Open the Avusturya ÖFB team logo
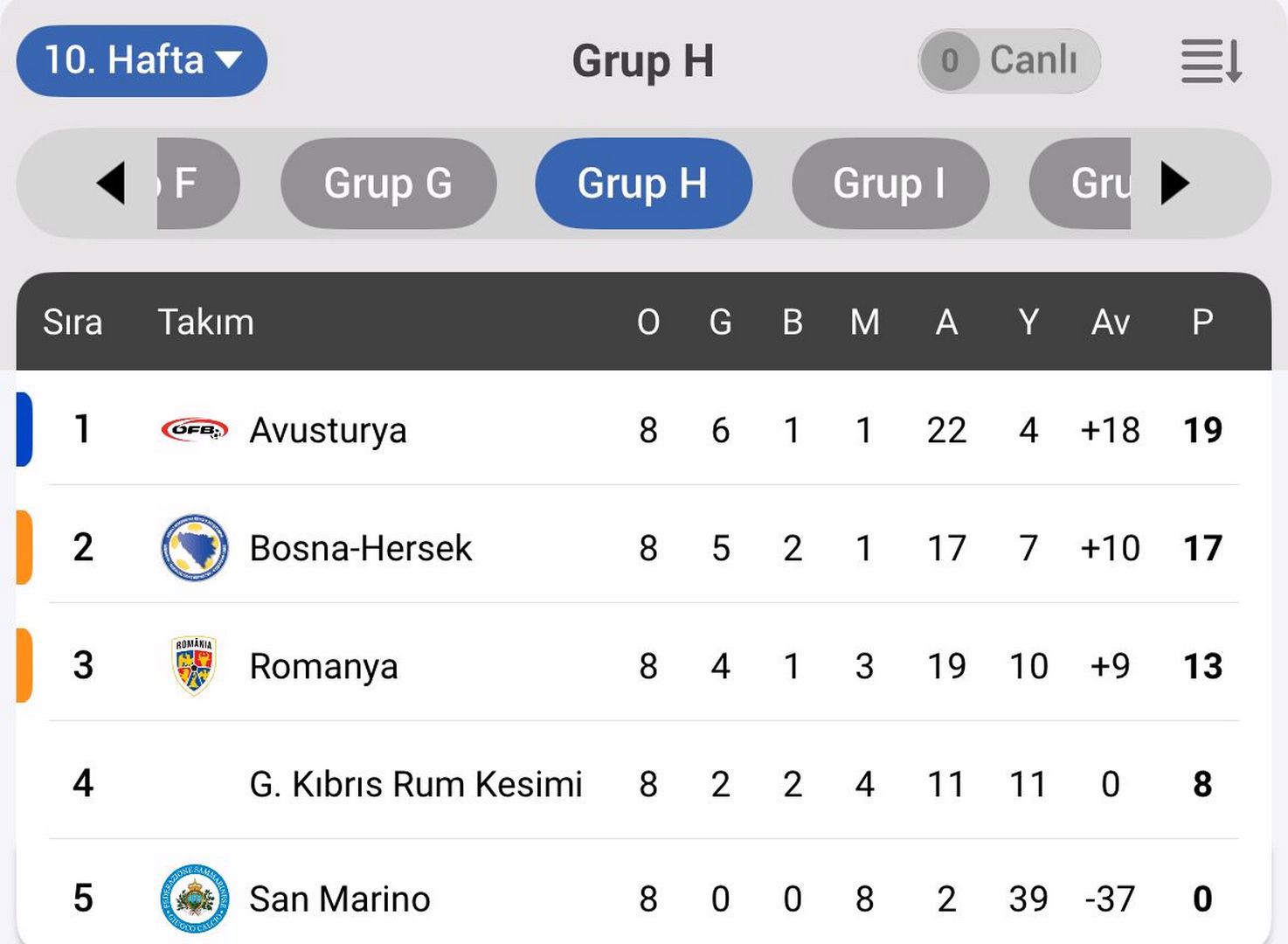Viewport: 1288px width, 944px height. (x=194, y=430)
